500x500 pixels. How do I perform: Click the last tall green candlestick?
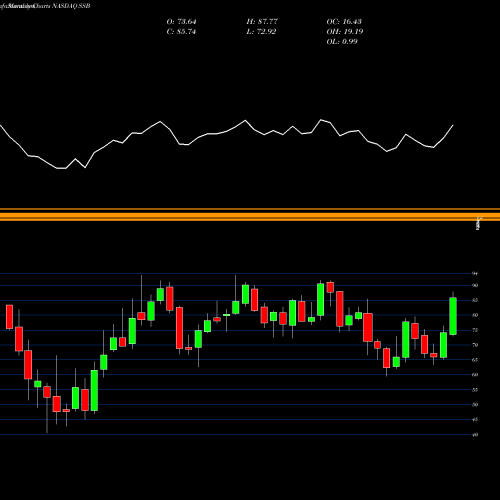click(x=453, y=316)
